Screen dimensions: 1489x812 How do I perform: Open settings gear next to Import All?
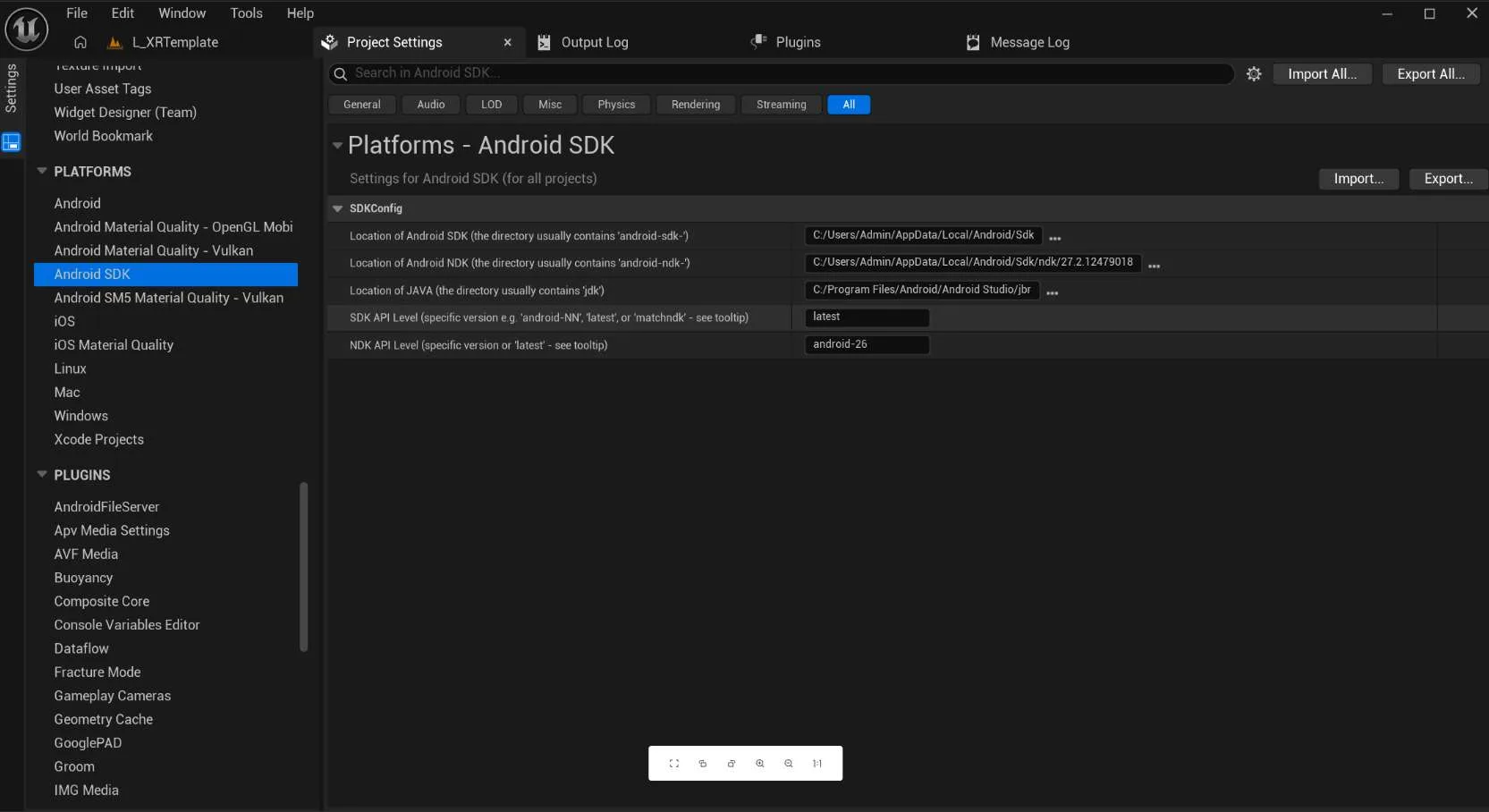click(1254, 74)
